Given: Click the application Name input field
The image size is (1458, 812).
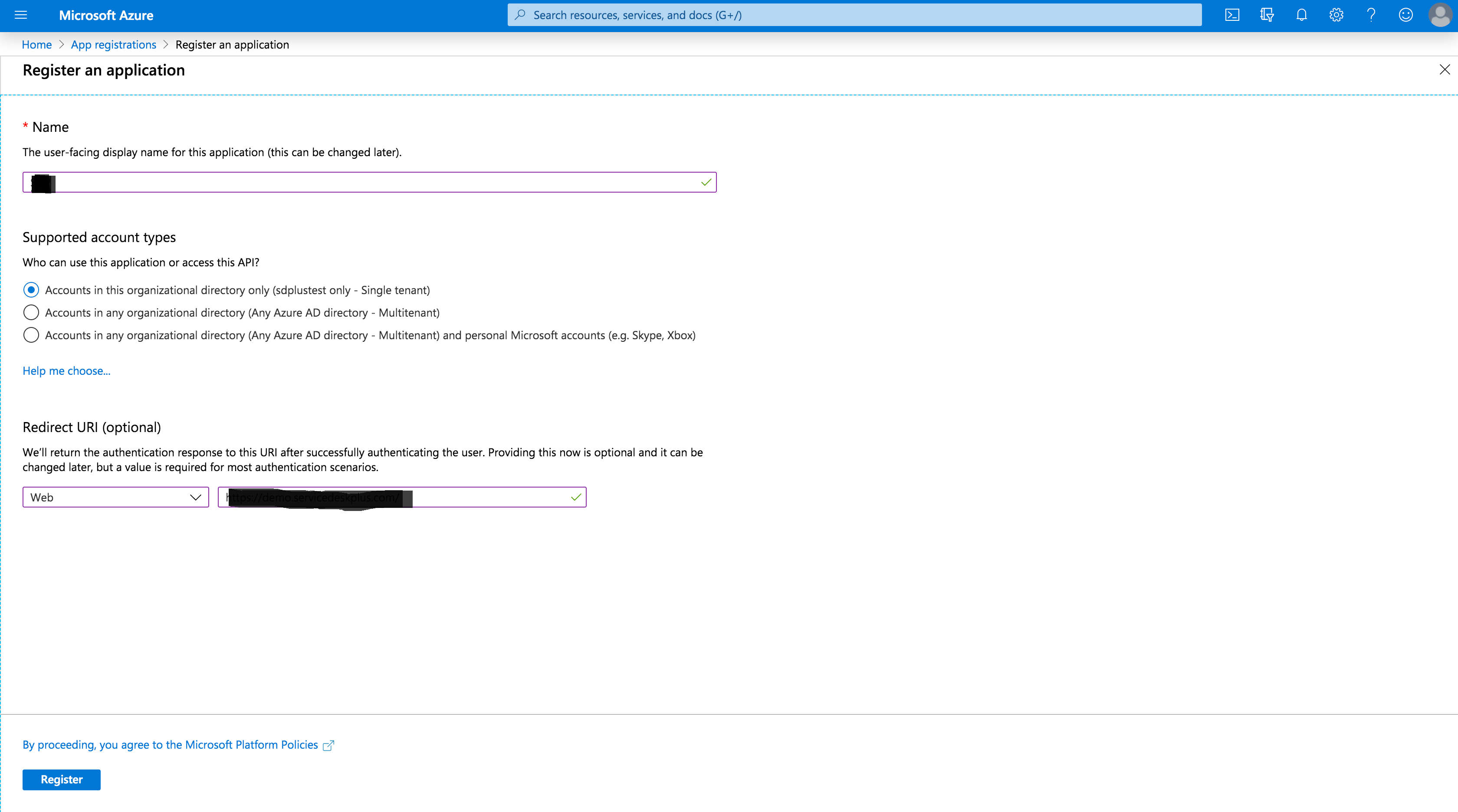Looking at the screenshot, I should (x=368, y=182).
